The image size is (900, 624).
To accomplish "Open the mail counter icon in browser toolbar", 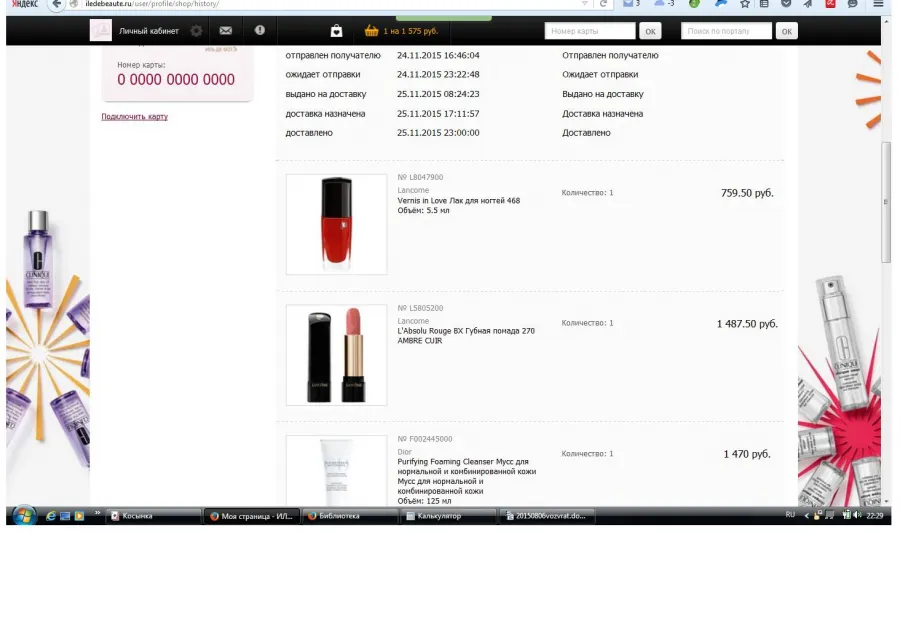I will [x=631, y=4].
